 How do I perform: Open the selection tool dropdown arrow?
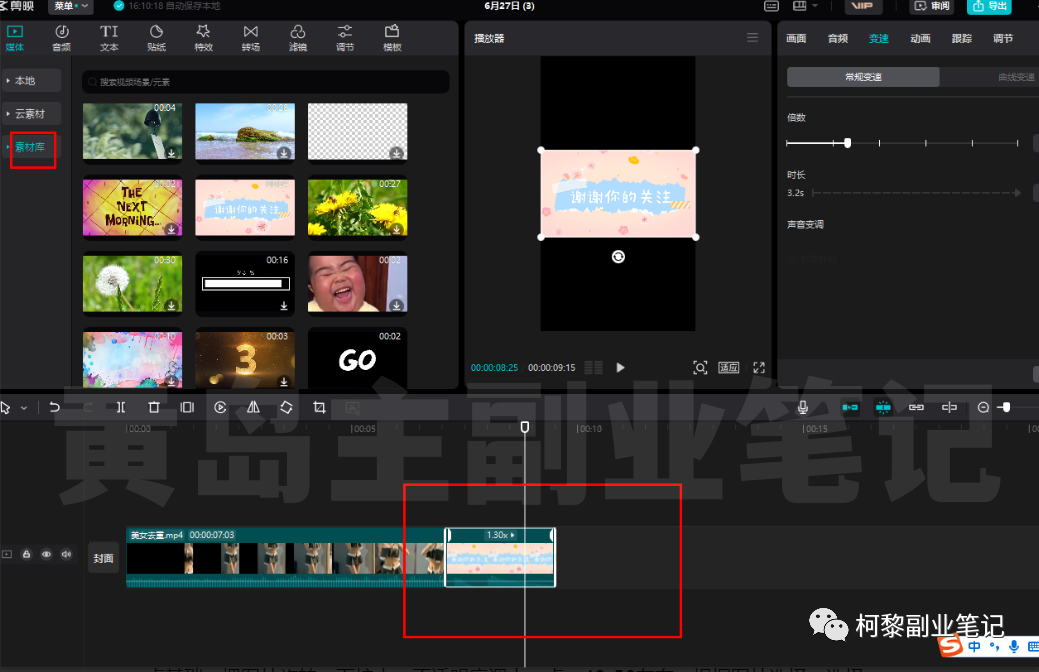(24, 408)
